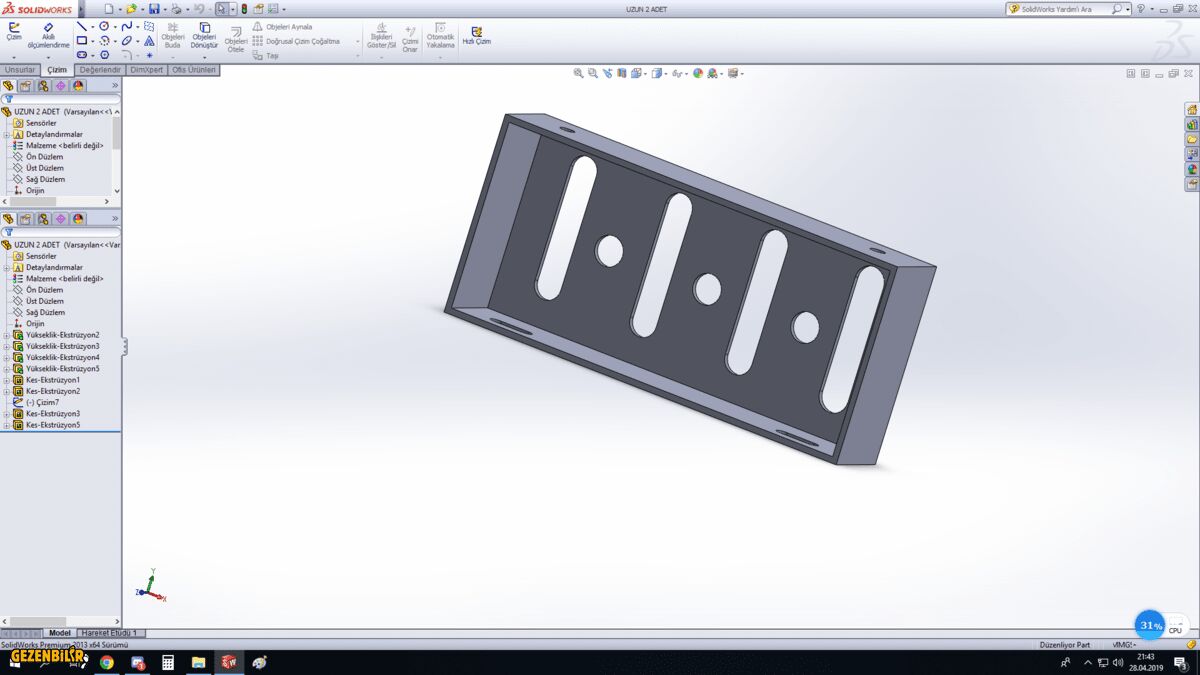Switch to the Unsurlar tab
The image size is (1200, 675).
[x=21, y=70]
